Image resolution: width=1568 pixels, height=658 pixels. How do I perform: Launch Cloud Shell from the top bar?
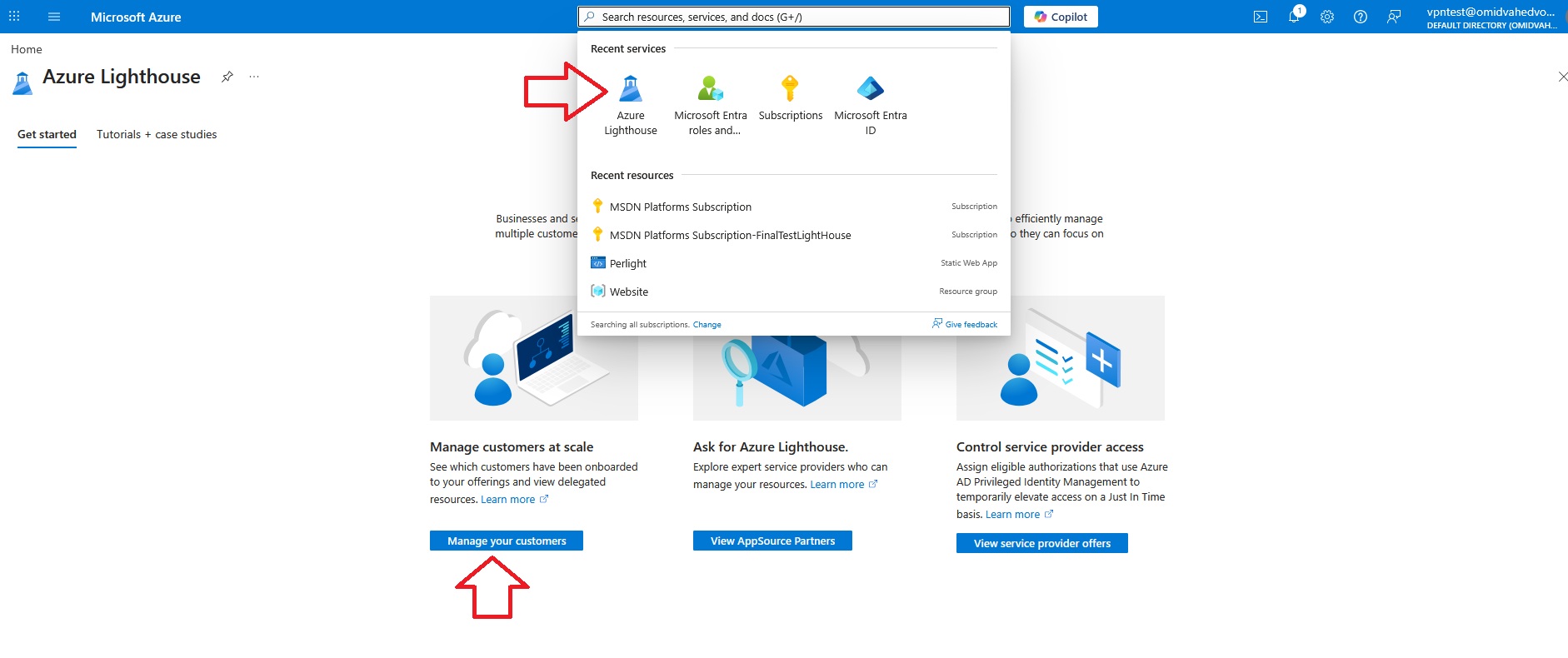click(x=1261, y=17)
